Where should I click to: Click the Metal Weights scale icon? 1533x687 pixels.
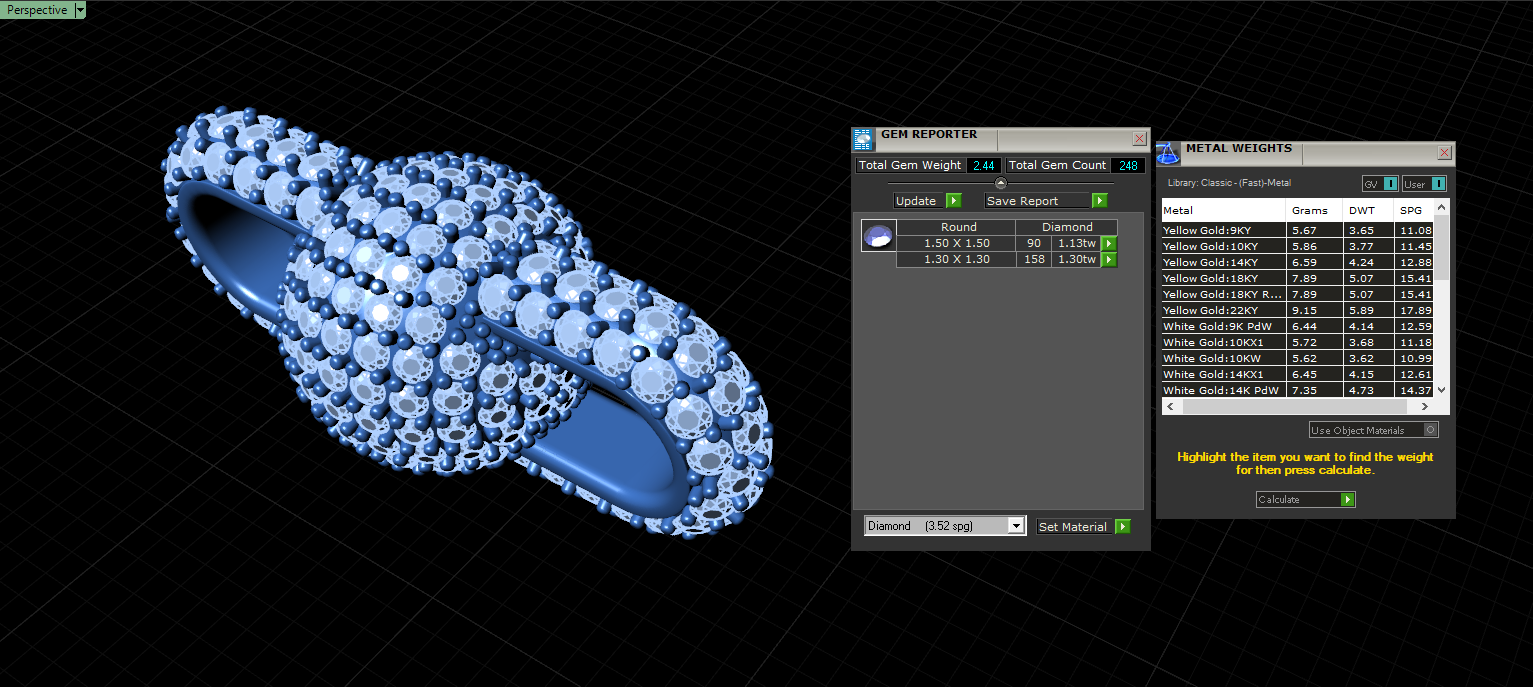[x=1168, y=153]
